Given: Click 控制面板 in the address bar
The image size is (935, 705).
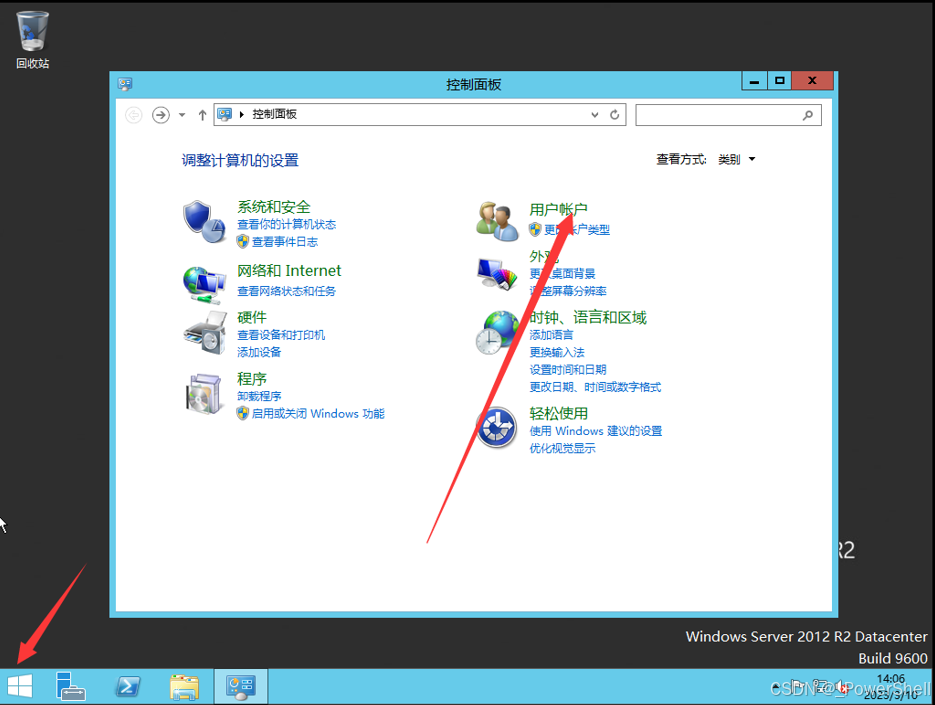Looking at the screenshot, I should click(x=274, y=115).
